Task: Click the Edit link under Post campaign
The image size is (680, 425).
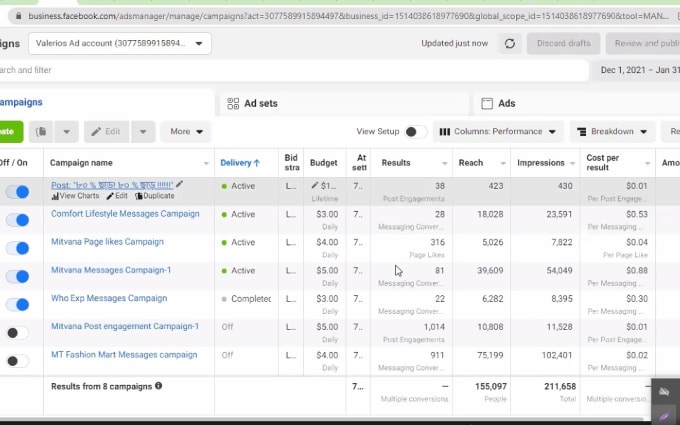Action: [117, 196]
